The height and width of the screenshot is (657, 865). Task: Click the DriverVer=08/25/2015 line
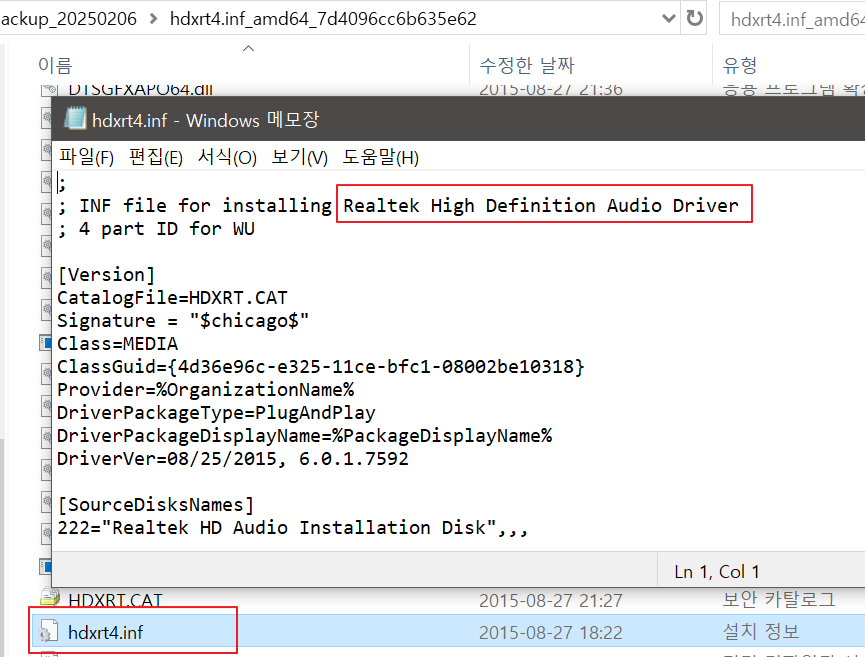click(233, 458)
